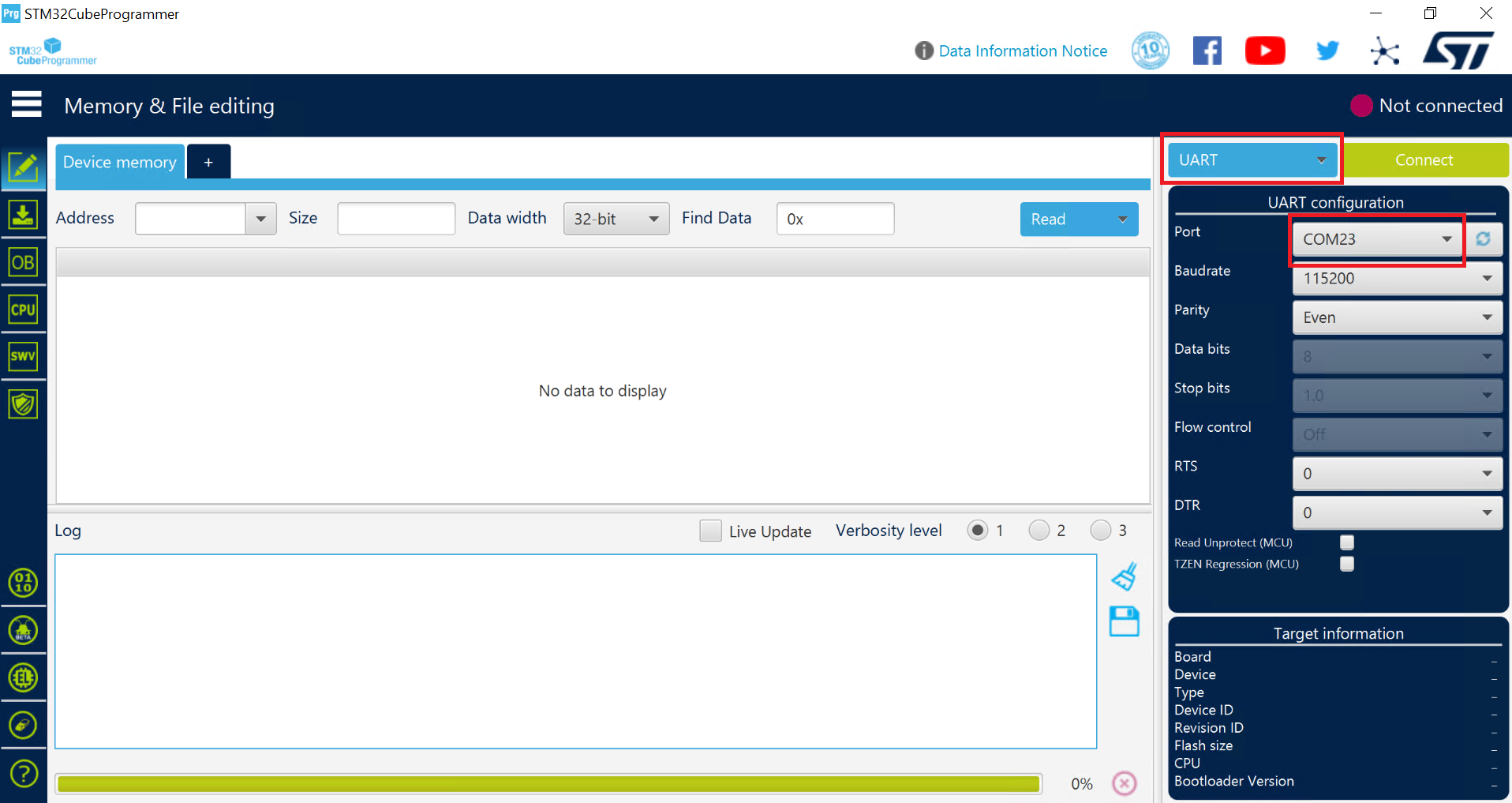Open the security shield panel icon
Viewport: 1512px width, 803px height.
tap(24, 404)
